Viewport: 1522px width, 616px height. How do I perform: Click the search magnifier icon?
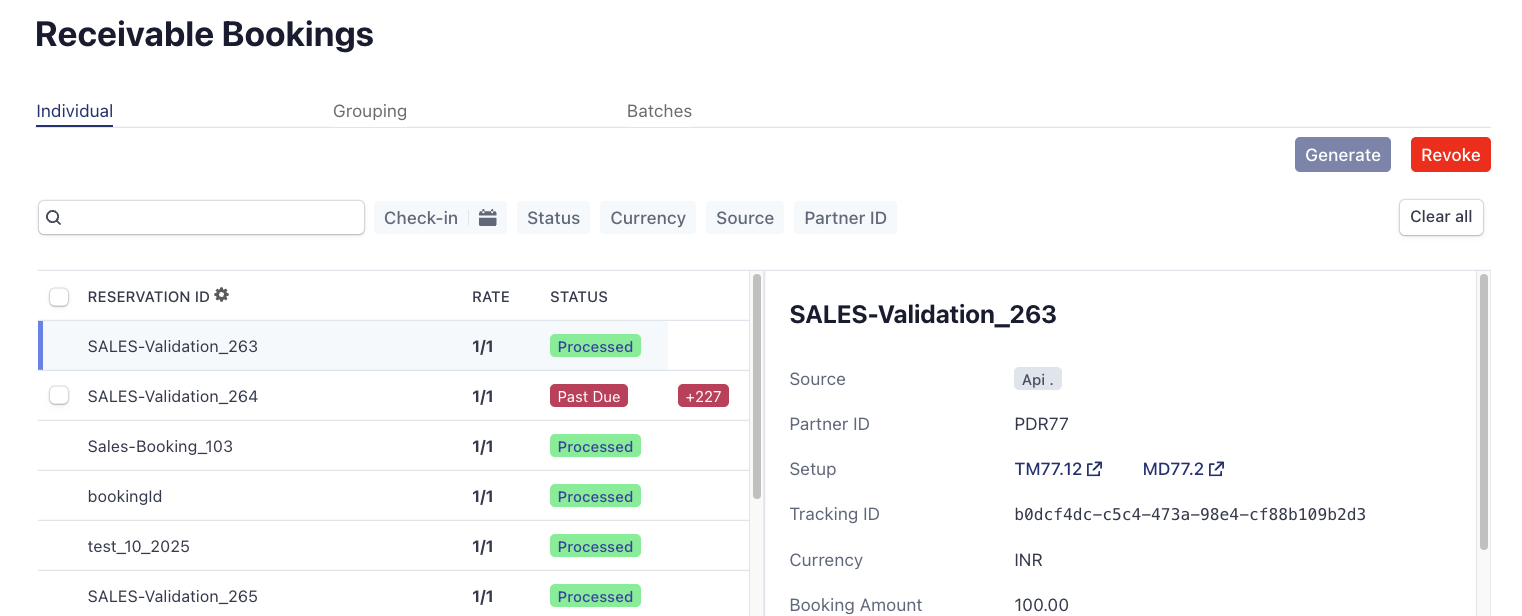coord(54,218)
